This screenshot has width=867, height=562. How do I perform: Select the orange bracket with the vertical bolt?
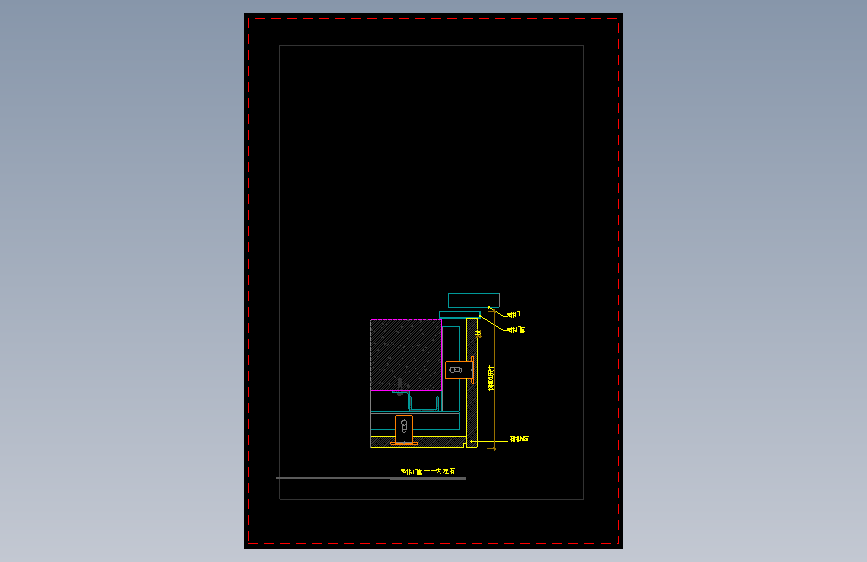(404, 429)
